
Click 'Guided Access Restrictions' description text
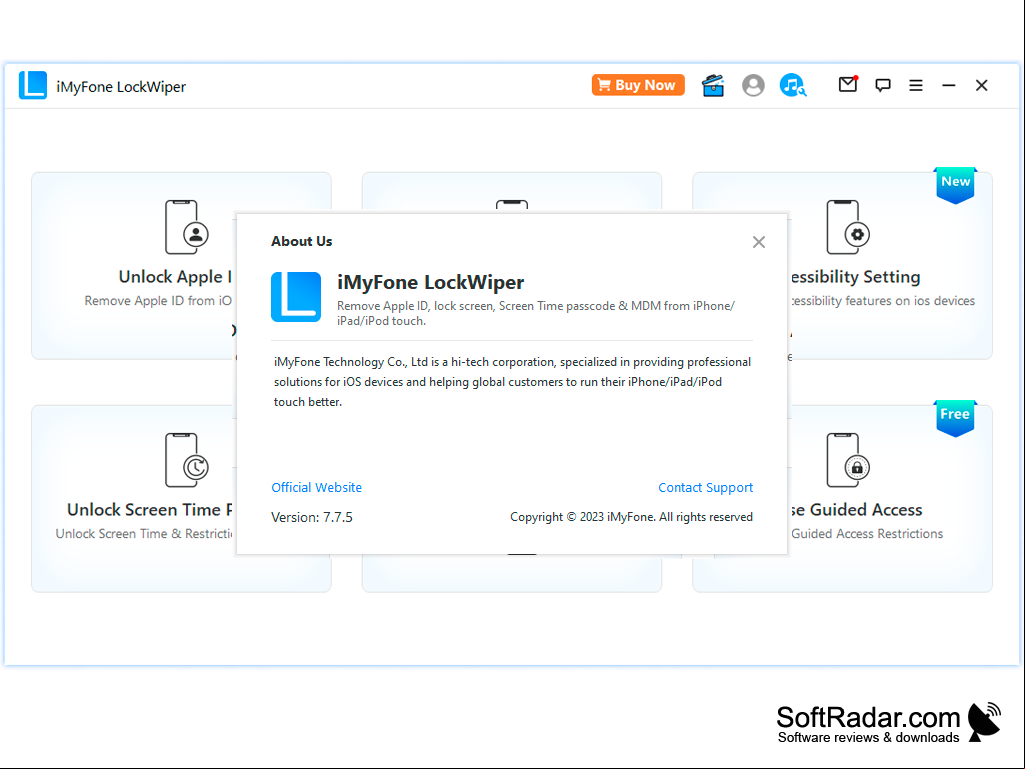[867, 534]
